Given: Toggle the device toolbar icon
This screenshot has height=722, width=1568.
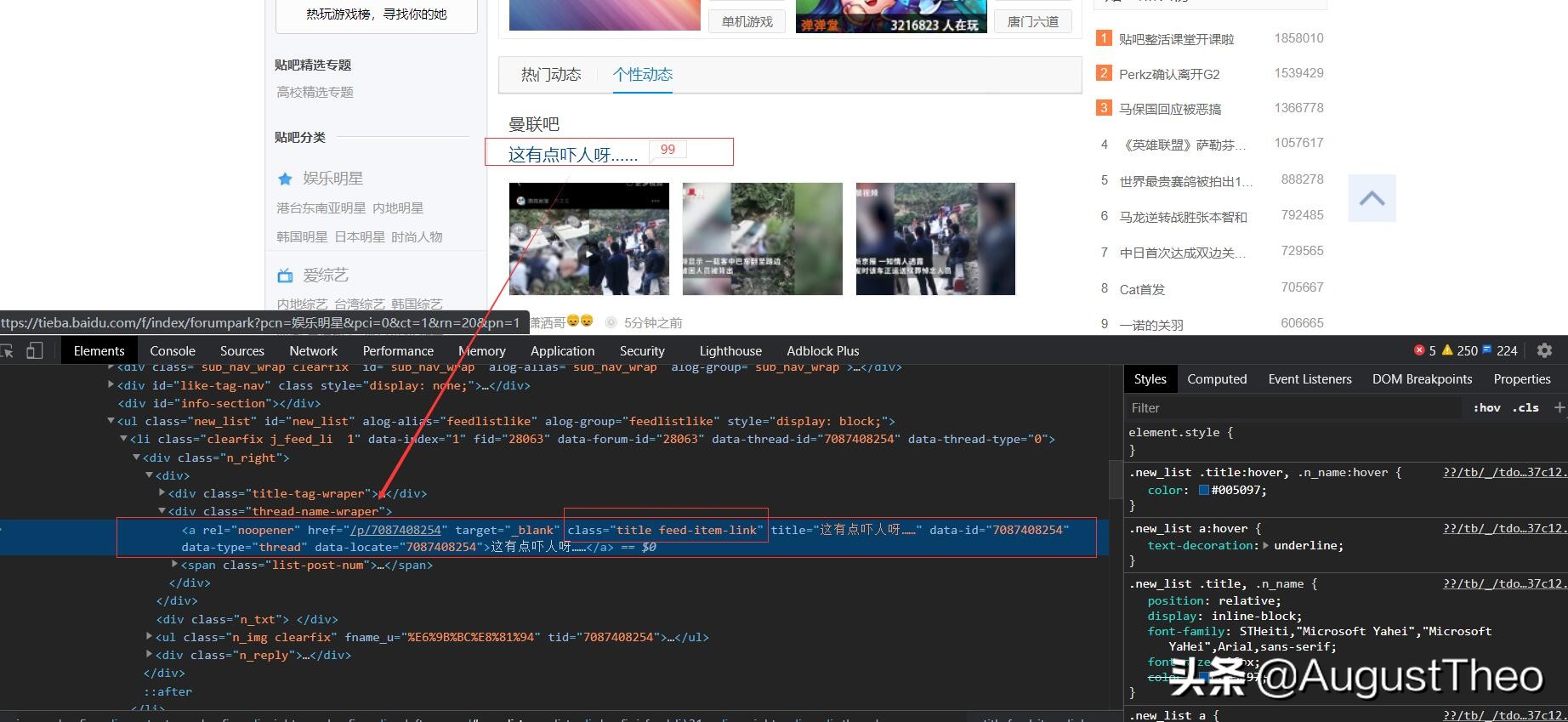Looking at the screenshot, I should coord(34,350).
